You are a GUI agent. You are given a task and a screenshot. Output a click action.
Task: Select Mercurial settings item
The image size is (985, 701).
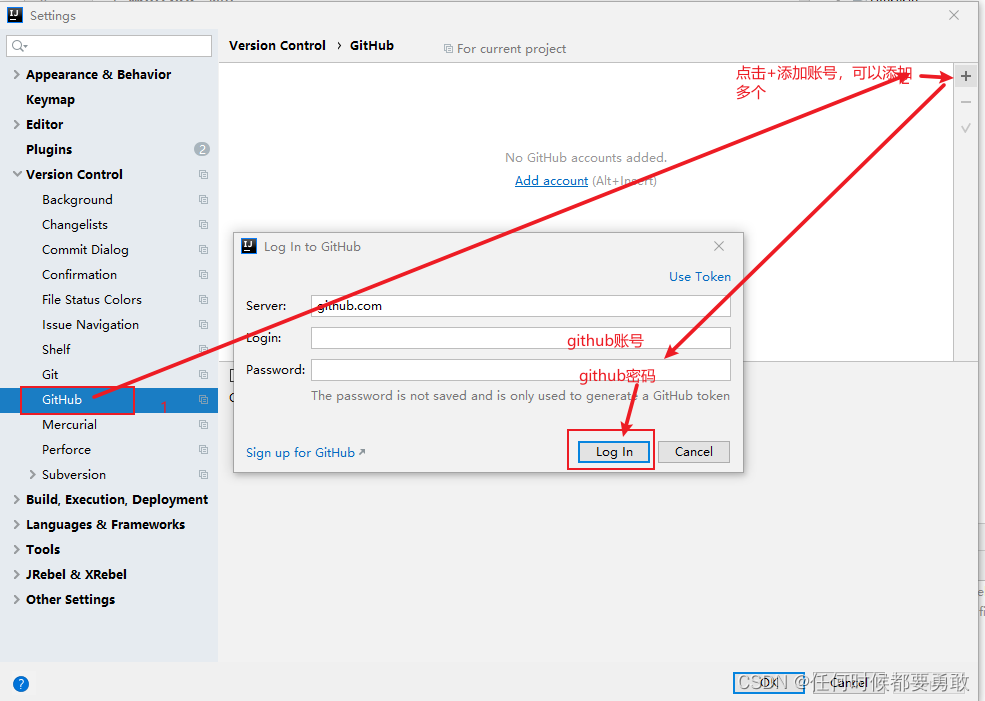click(69, 425)
